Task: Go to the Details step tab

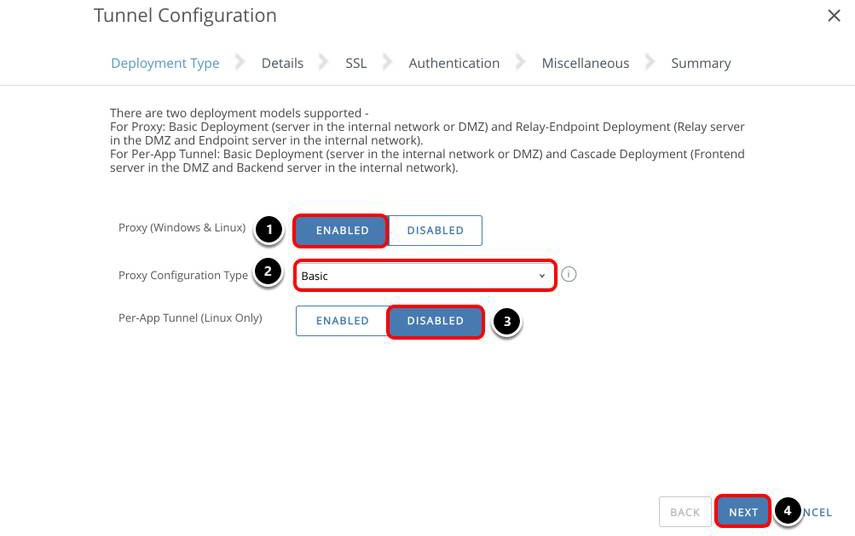Action: 282,63
